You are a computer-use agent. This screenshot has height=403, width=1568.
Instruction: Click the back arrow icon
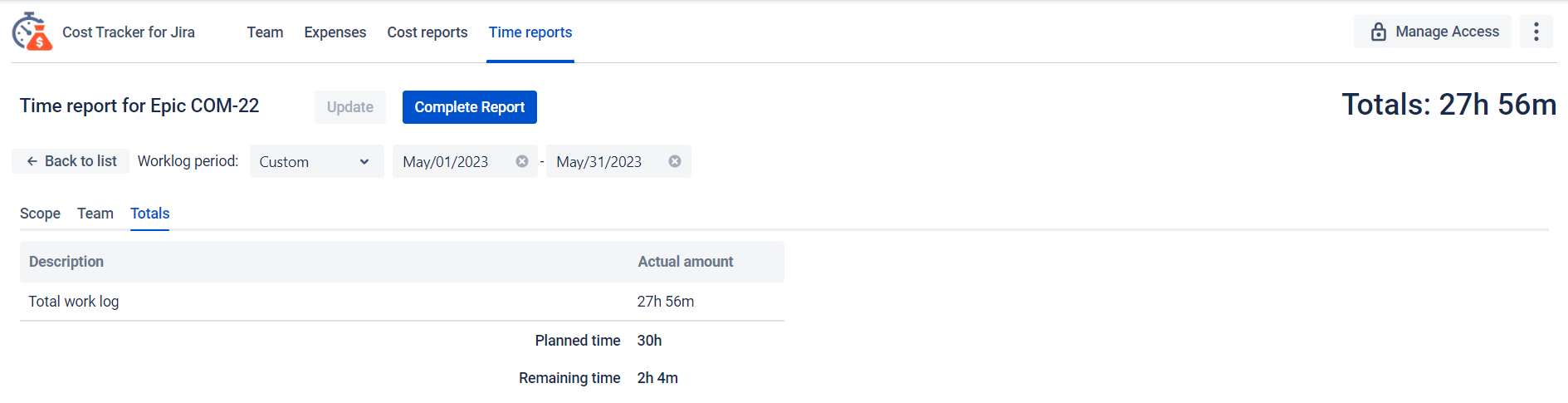click(x=32, y=161)
